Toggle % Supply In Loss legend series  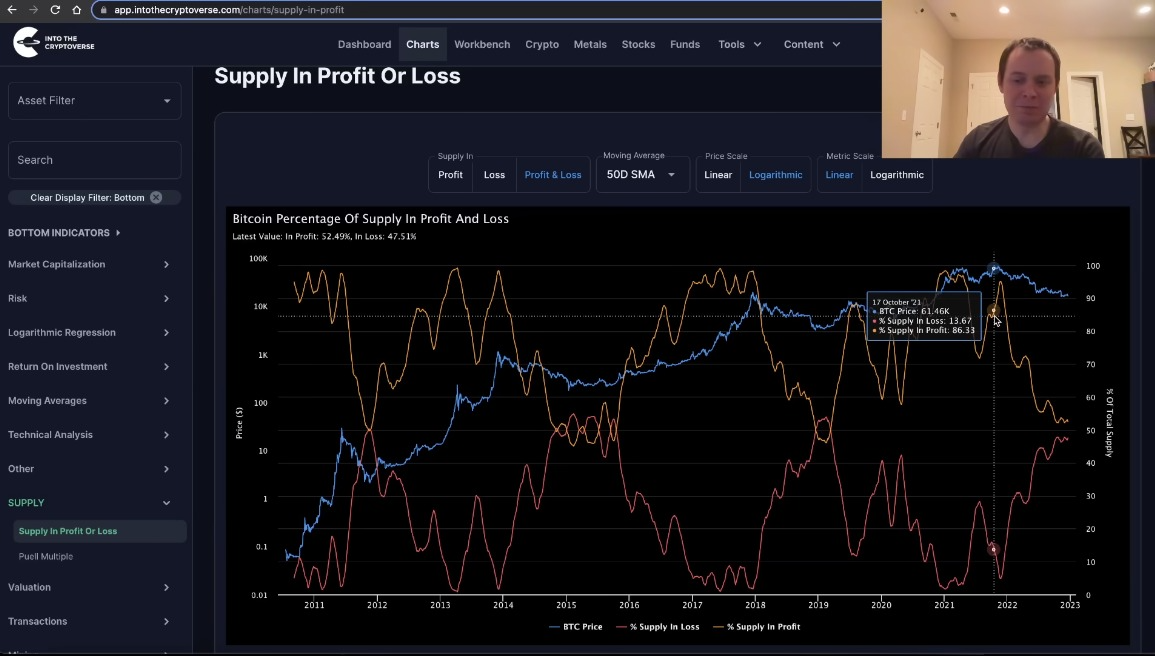pos(657,627)
